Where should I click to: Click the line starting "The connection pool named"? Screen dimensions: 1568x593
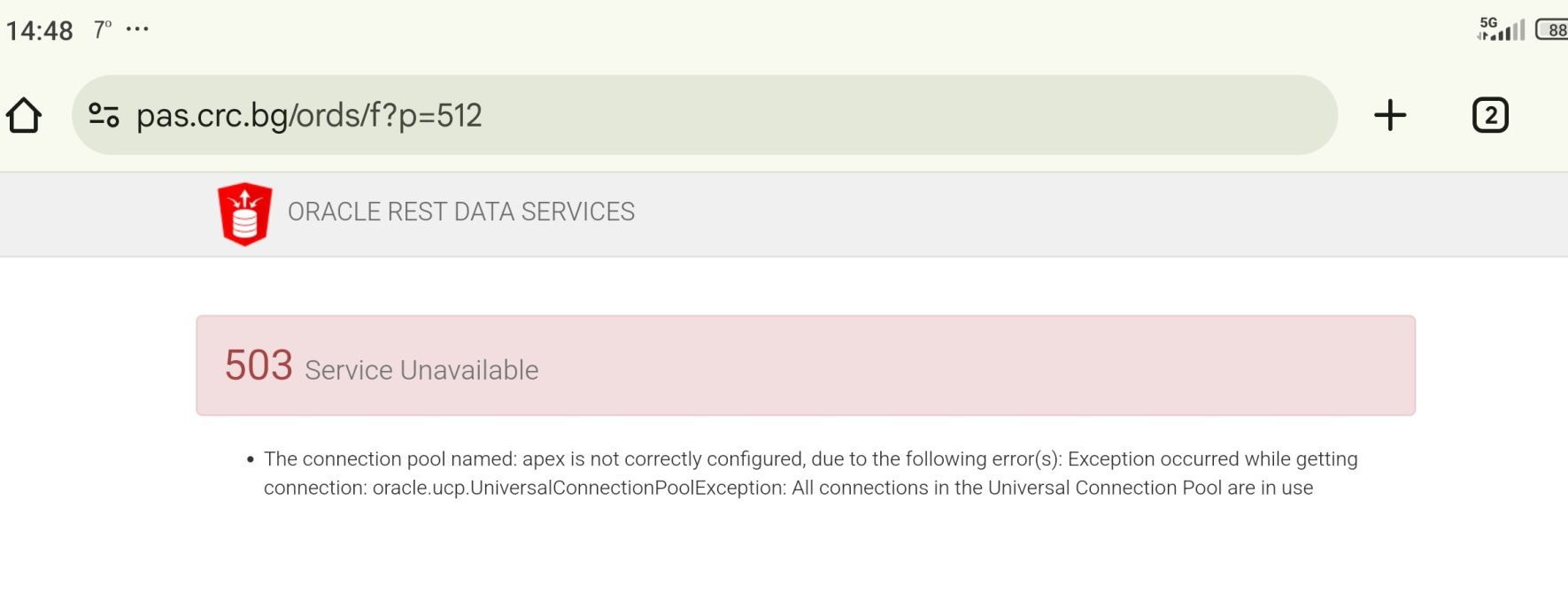click(x=810, y=458)
